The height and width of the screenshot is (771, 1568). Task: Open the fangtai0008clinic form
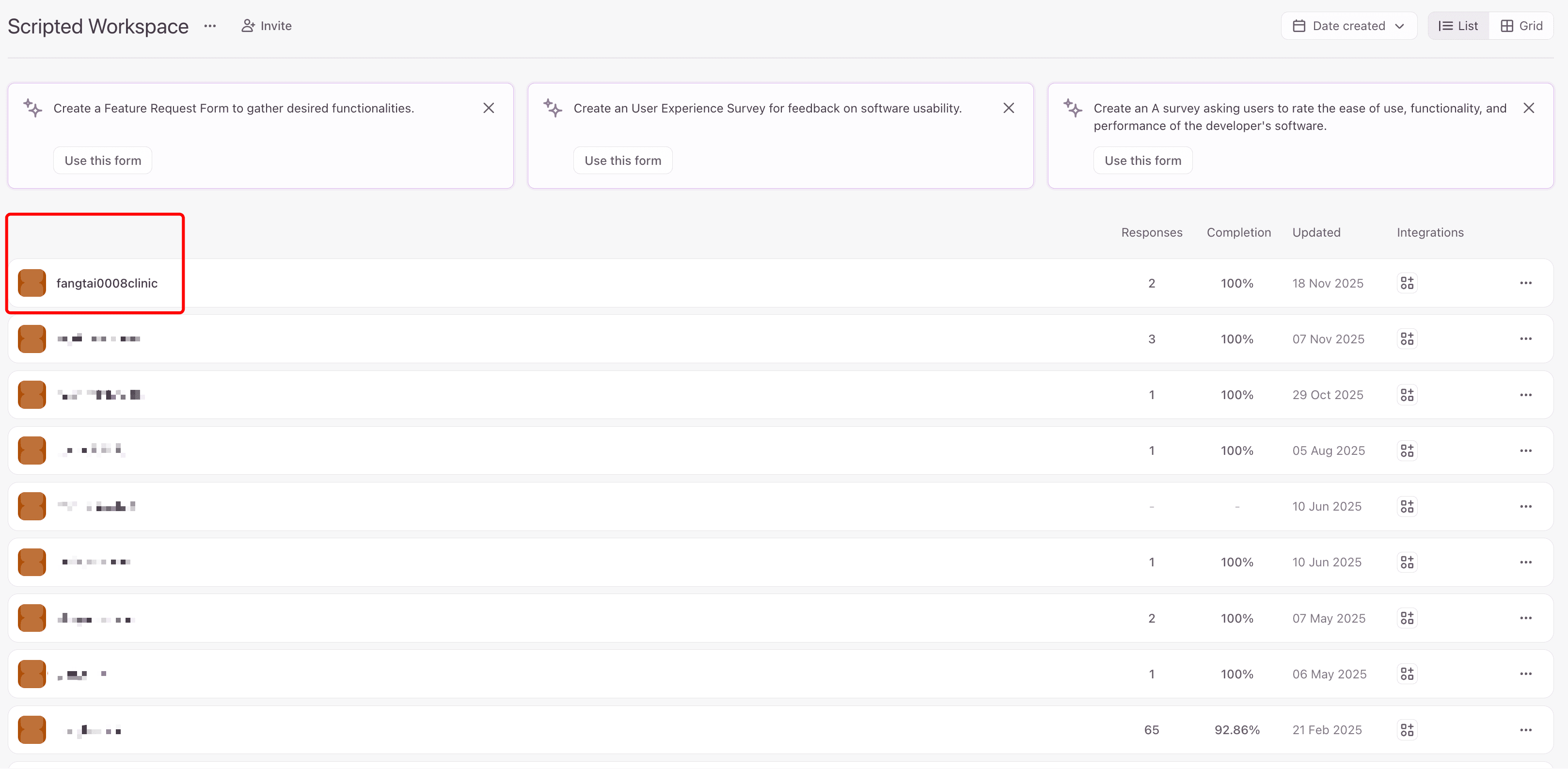point(107,284)
